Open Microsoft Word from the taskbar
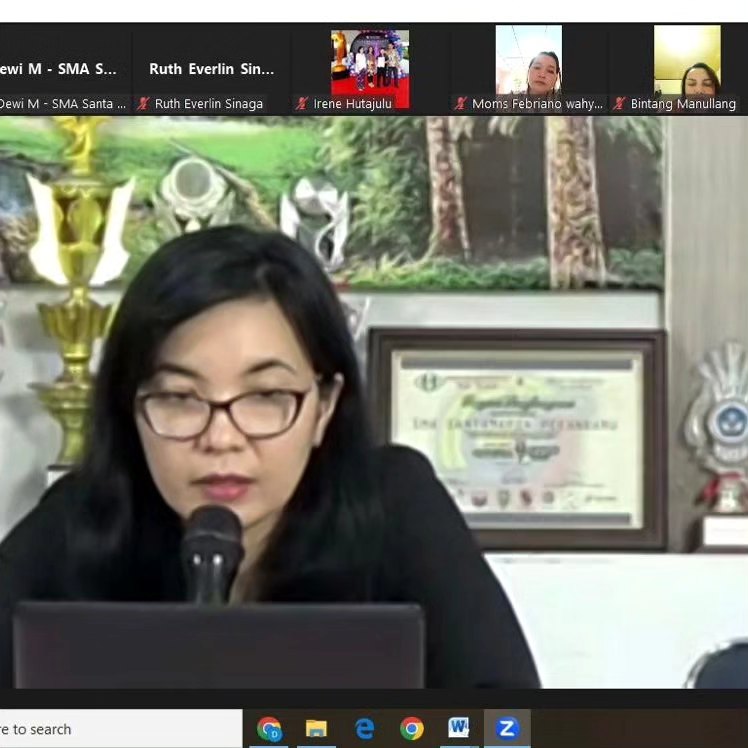 coord(459,729)
